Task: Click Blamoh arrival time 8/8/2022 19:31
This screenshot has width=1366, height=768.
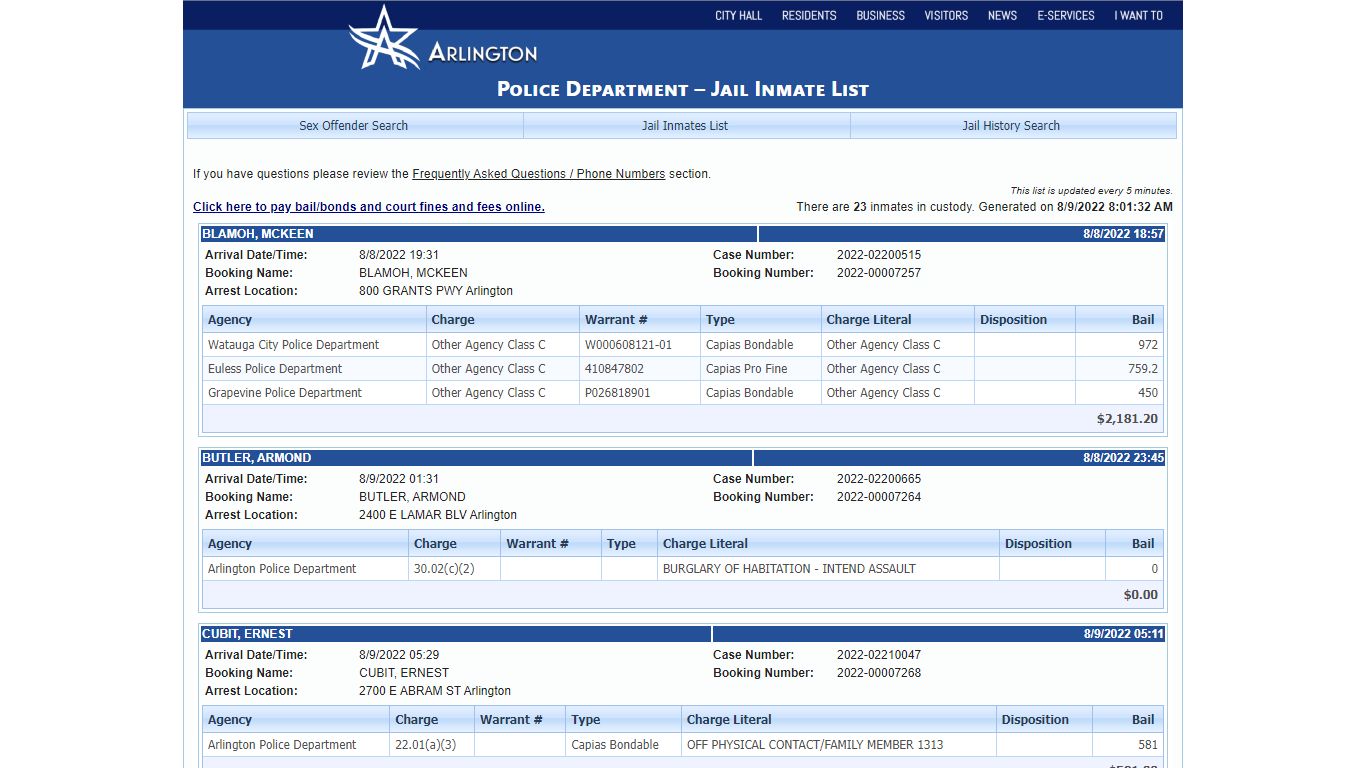Action: click(399, 255)
